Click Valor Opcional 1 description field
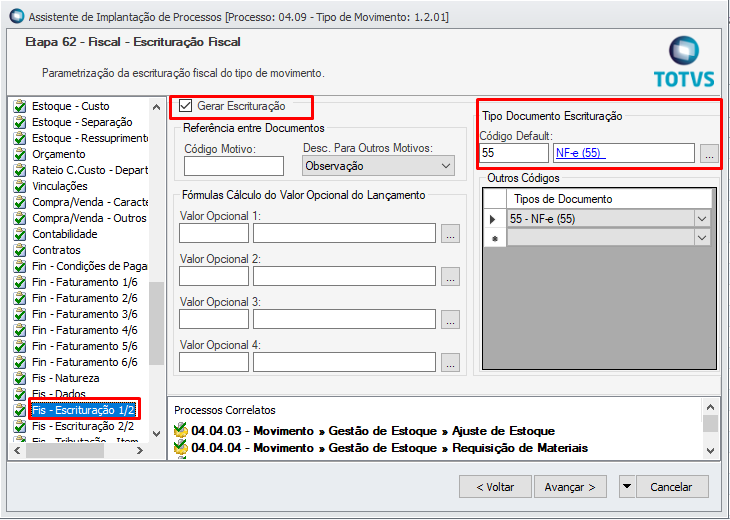The height and width of the screenshot is (520, 730). (x=344, y=233)
